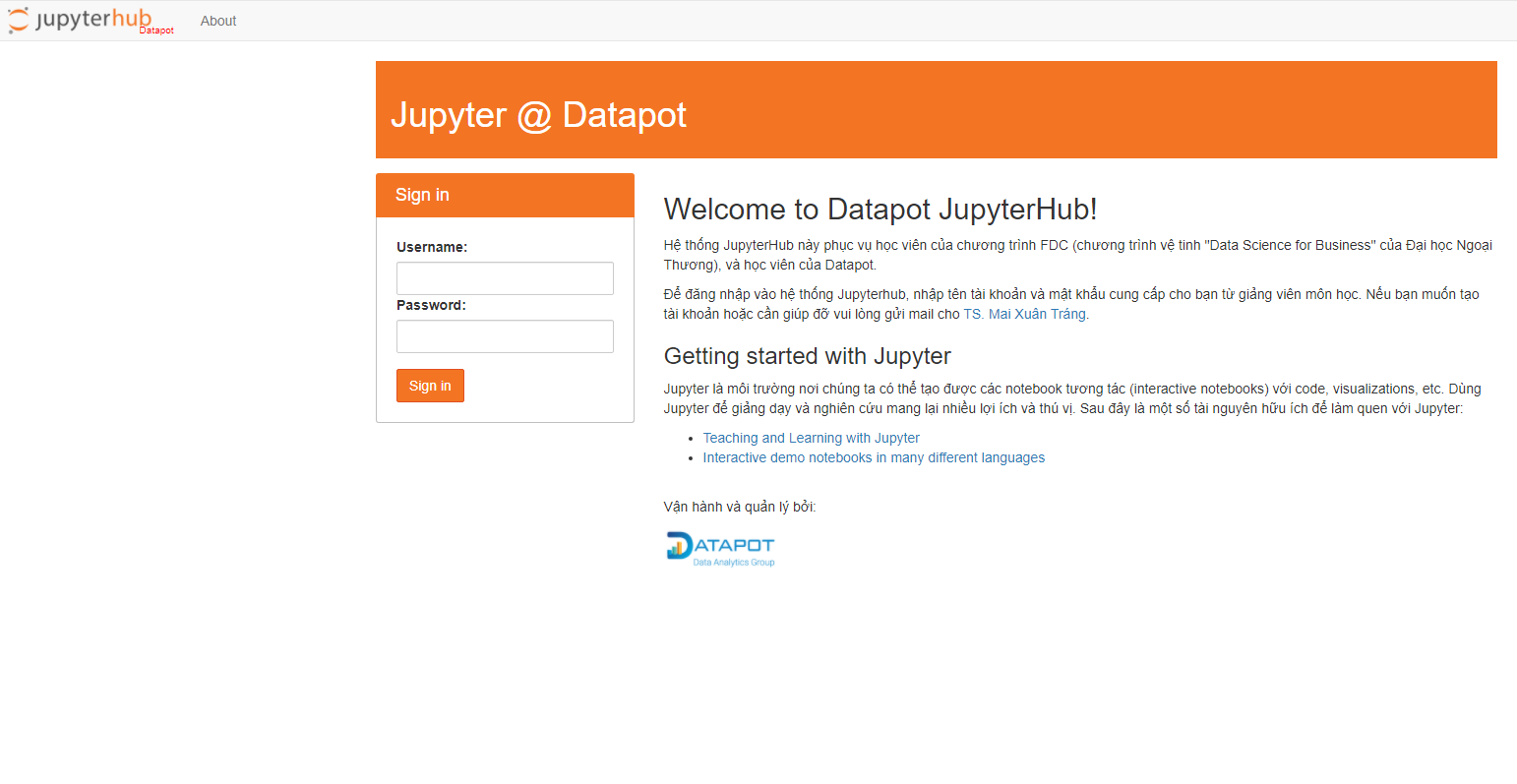Click the Password: label
This screenshot has height=784, width=1517.
[431, 305]
